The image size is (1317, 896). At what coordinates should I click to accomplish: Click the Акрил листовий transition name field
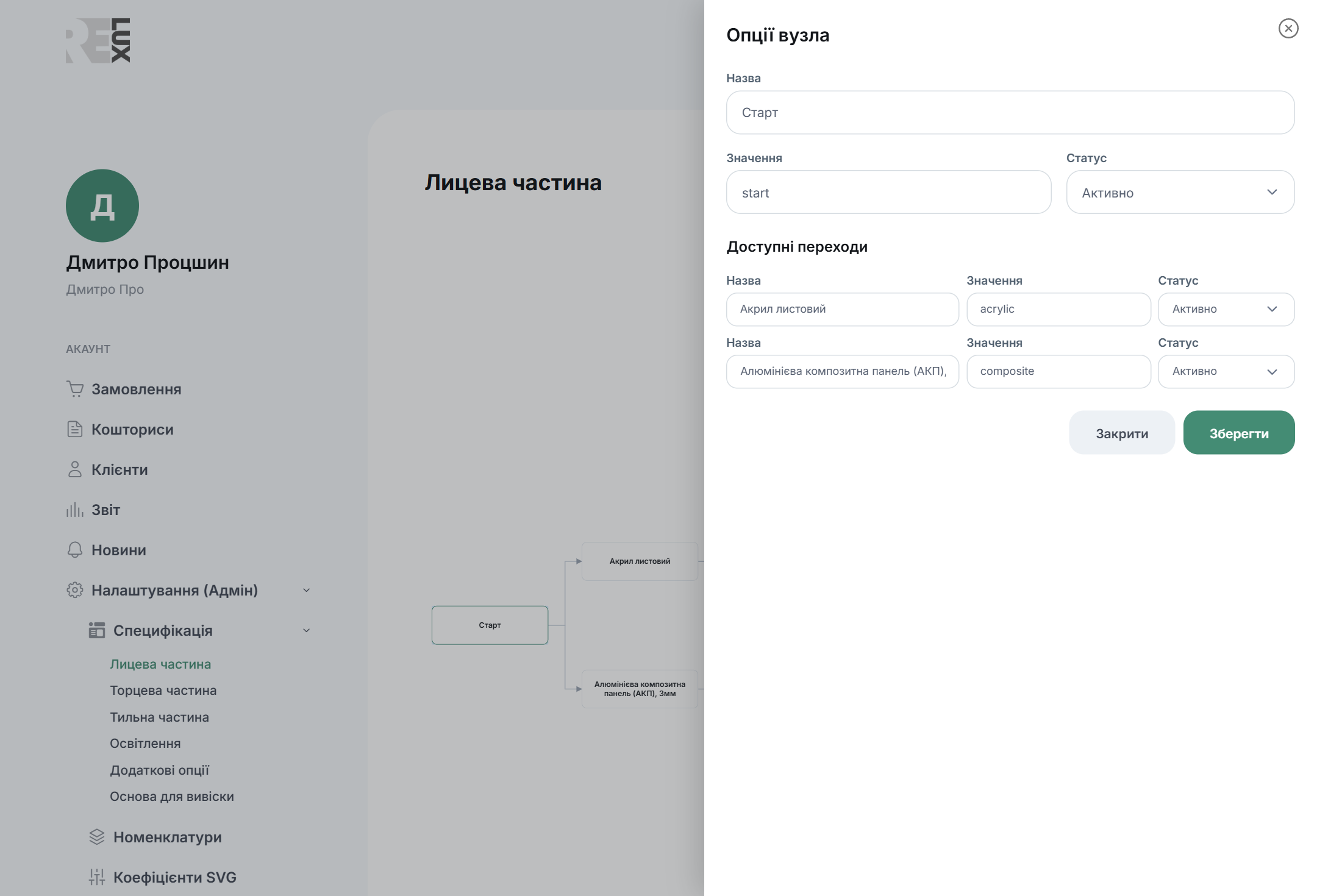coord(842,309)
